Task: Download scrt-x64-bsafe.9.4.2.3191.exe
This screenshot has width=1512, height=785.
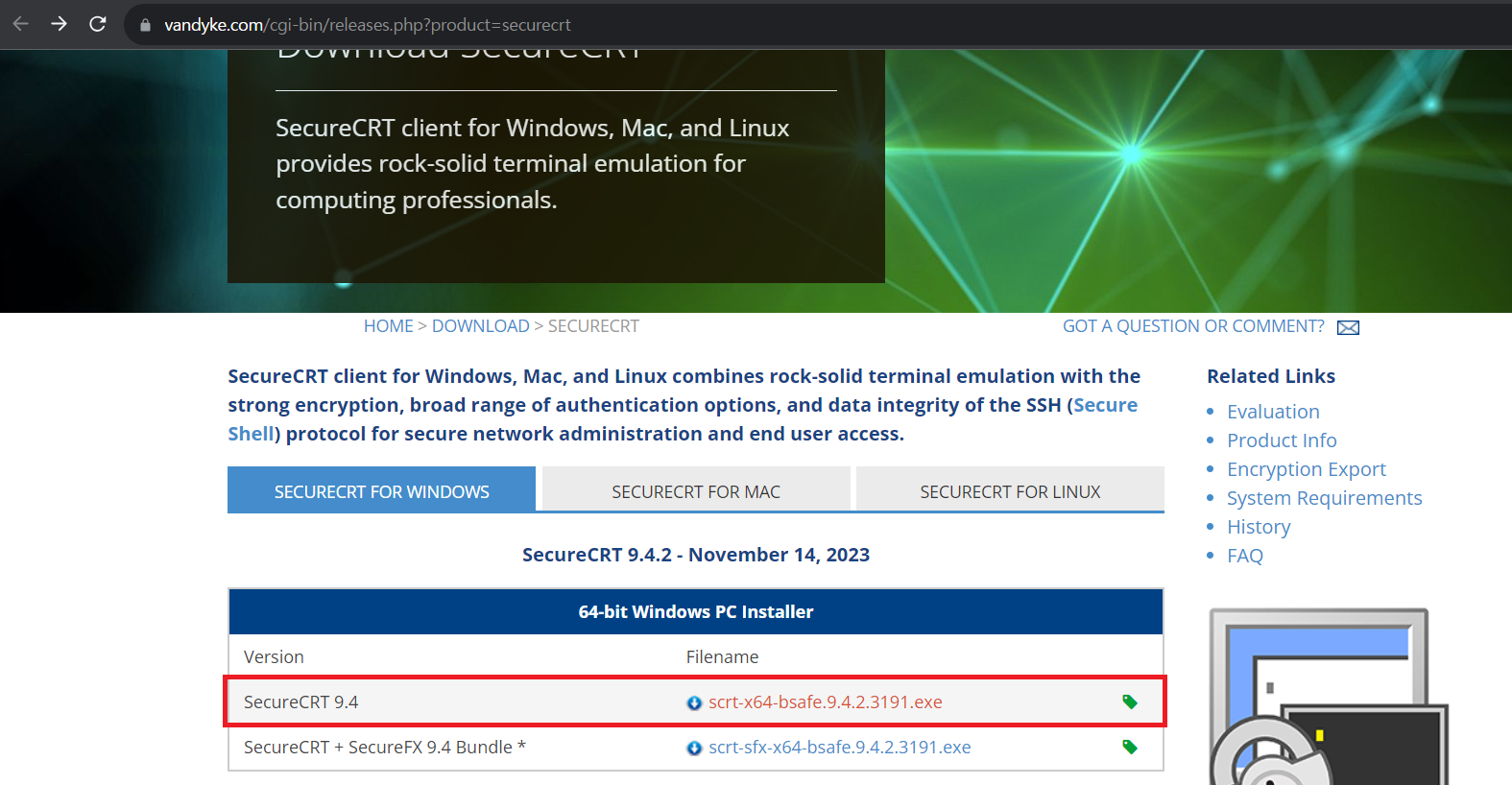Action: pyautogui.click(x=825, y=702)
